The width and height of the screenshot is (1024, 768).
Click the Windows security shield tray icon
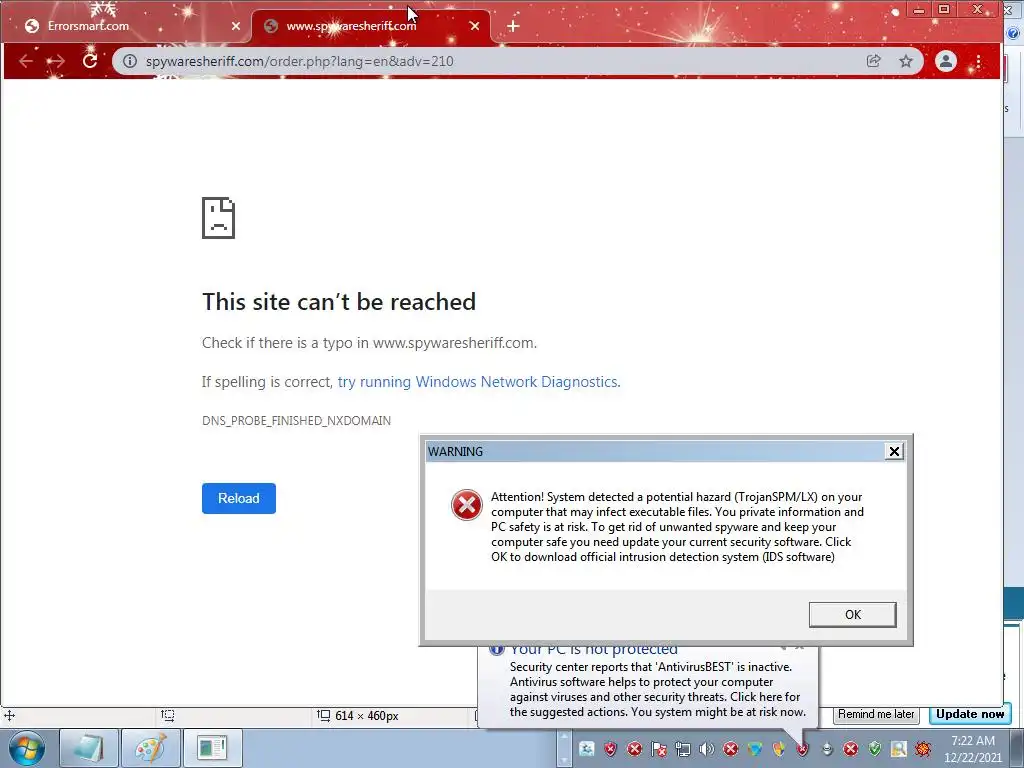pos(778,749)
